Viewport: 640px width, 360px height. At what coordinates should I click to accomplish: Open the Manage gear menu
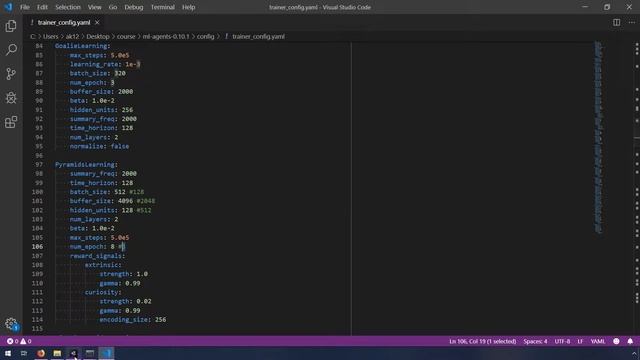[11, 324]
